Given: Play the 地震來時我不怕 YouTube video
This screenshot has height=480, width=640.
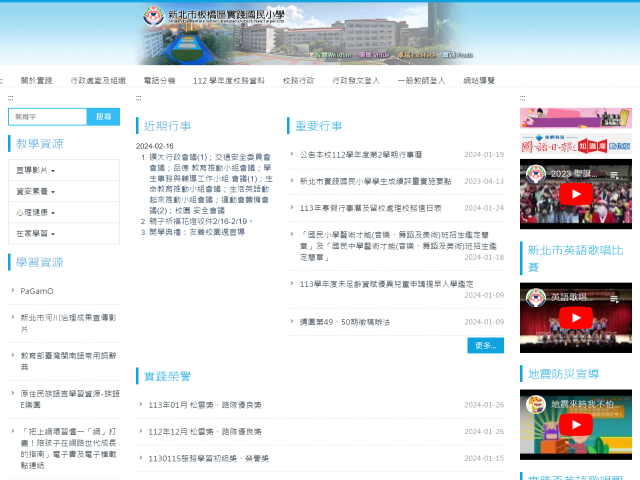Looking at the screenshot, I should [576, 424].
